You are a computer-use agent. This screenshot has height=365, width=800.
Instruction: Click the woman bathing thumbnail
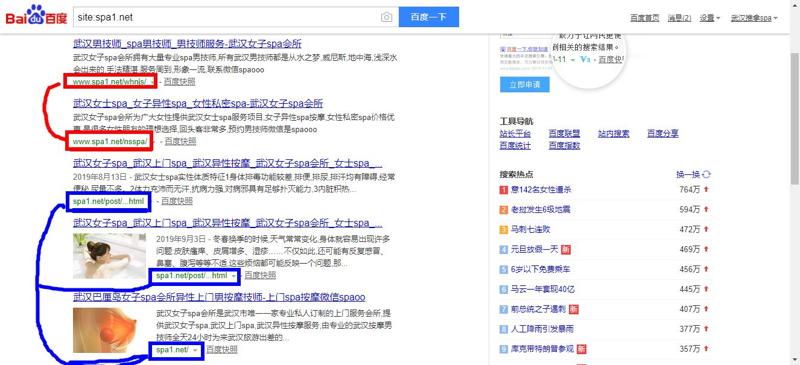point(109,256)
